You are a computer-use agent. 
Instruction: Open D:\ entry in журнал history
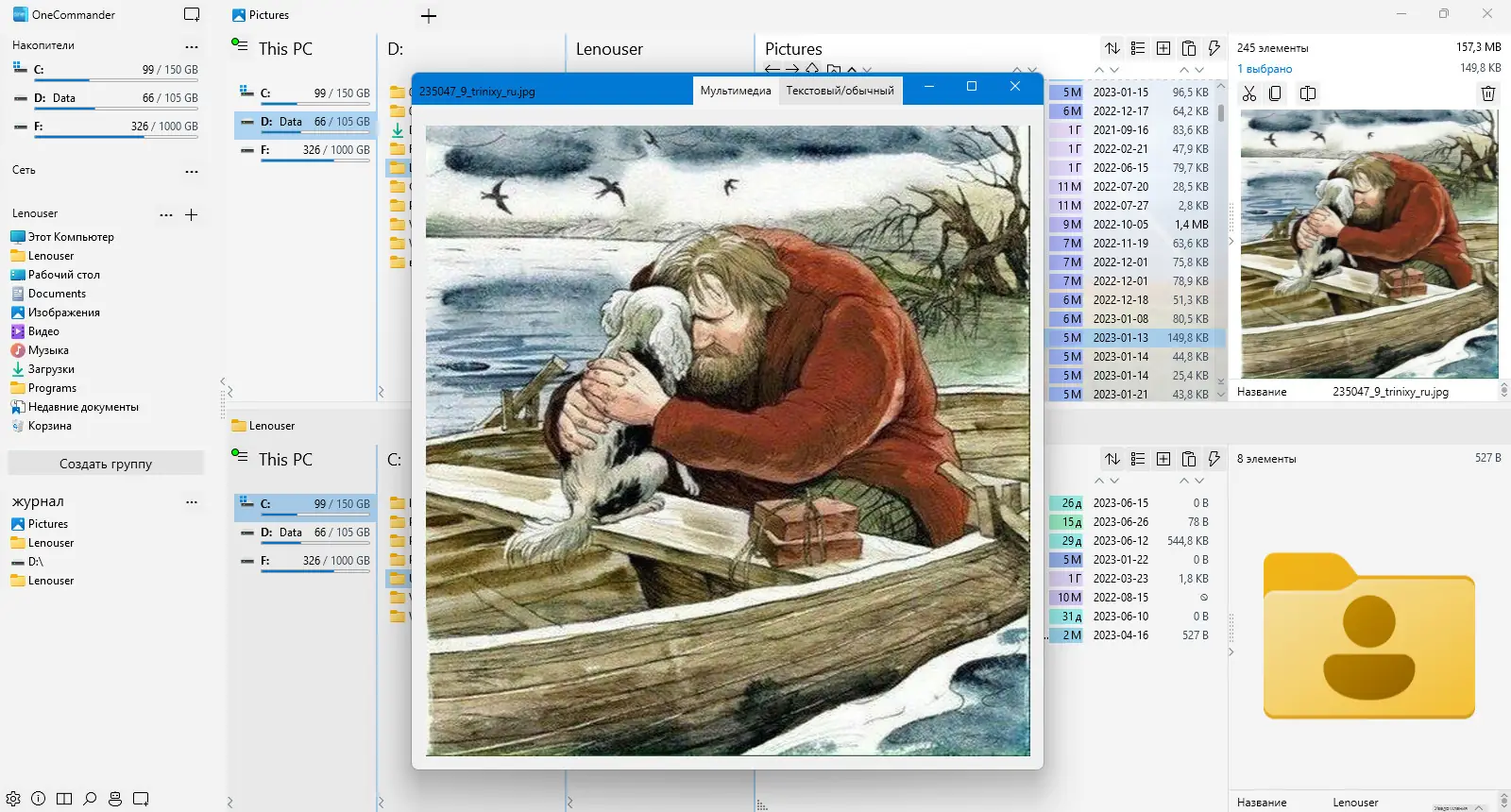coord(27,562)
